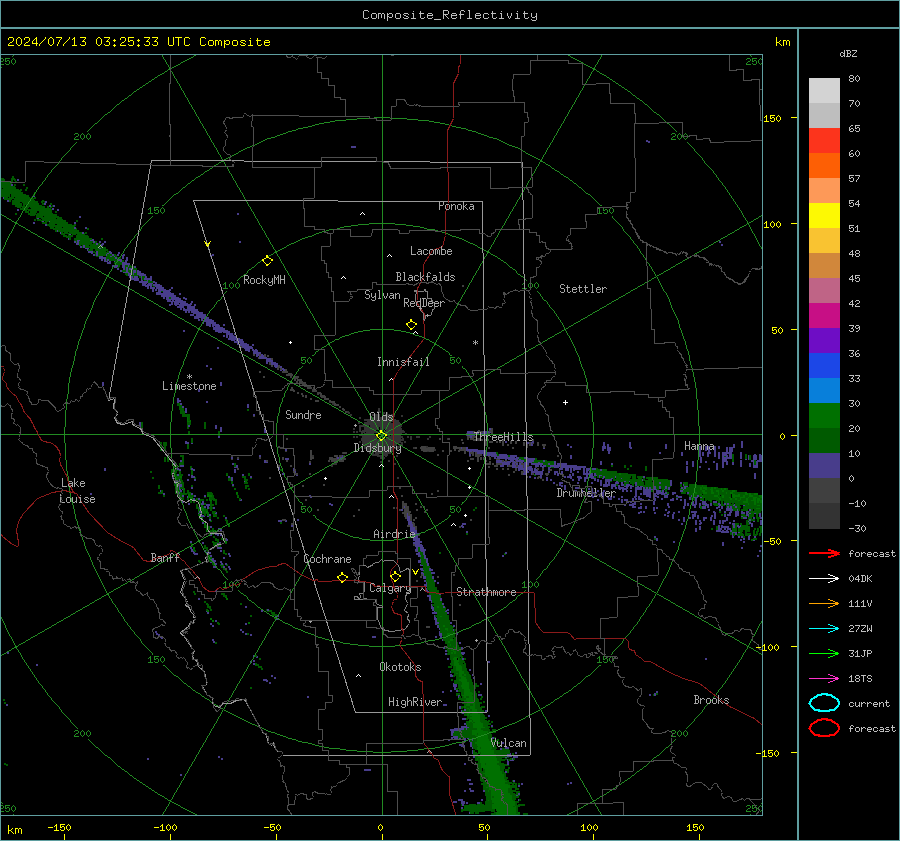
Task: Click the bright yellow 51-54 dBZ swatch
Action: (x=824, y=216)
